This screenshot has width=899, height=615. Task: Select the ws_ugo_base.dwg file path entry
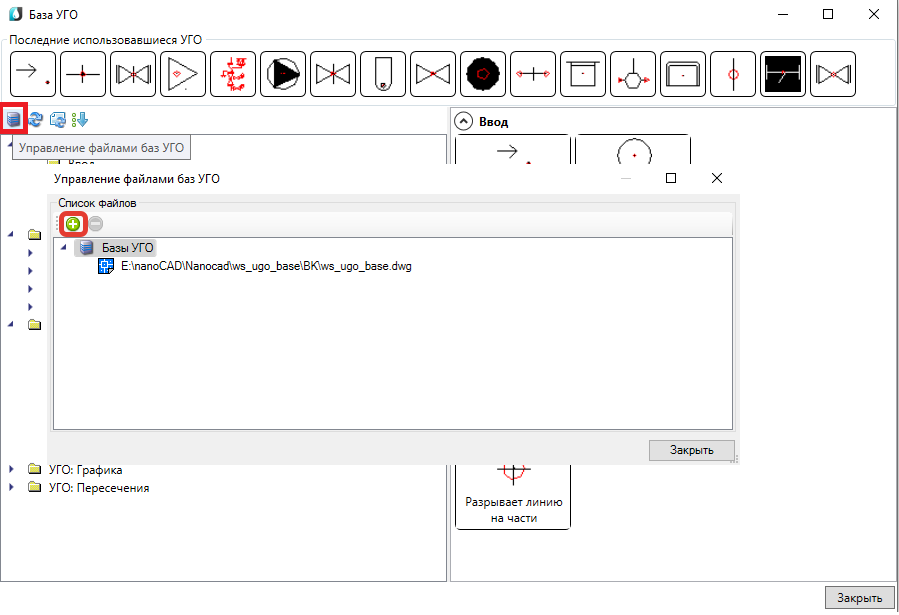267,266
